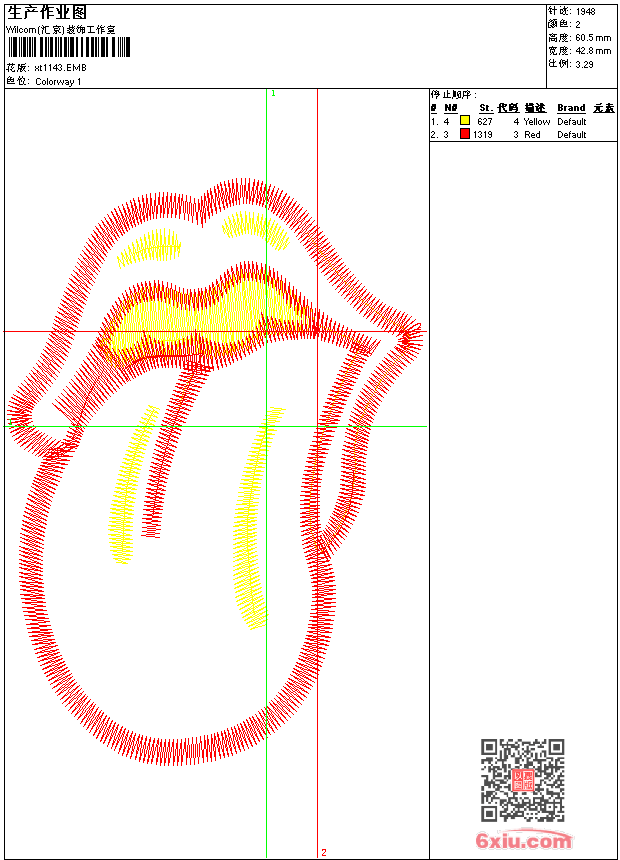The width and height of the screenshot is (620, 860).
Task: Click the tongue embroidery design preview
Action: (216, 471)
